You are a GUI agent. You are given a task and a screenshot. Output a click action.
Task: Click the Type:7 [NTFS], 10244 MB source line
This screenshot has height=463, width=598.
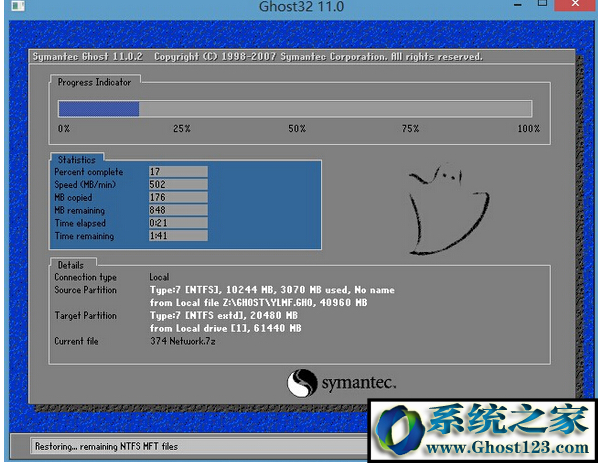(272, 290)
